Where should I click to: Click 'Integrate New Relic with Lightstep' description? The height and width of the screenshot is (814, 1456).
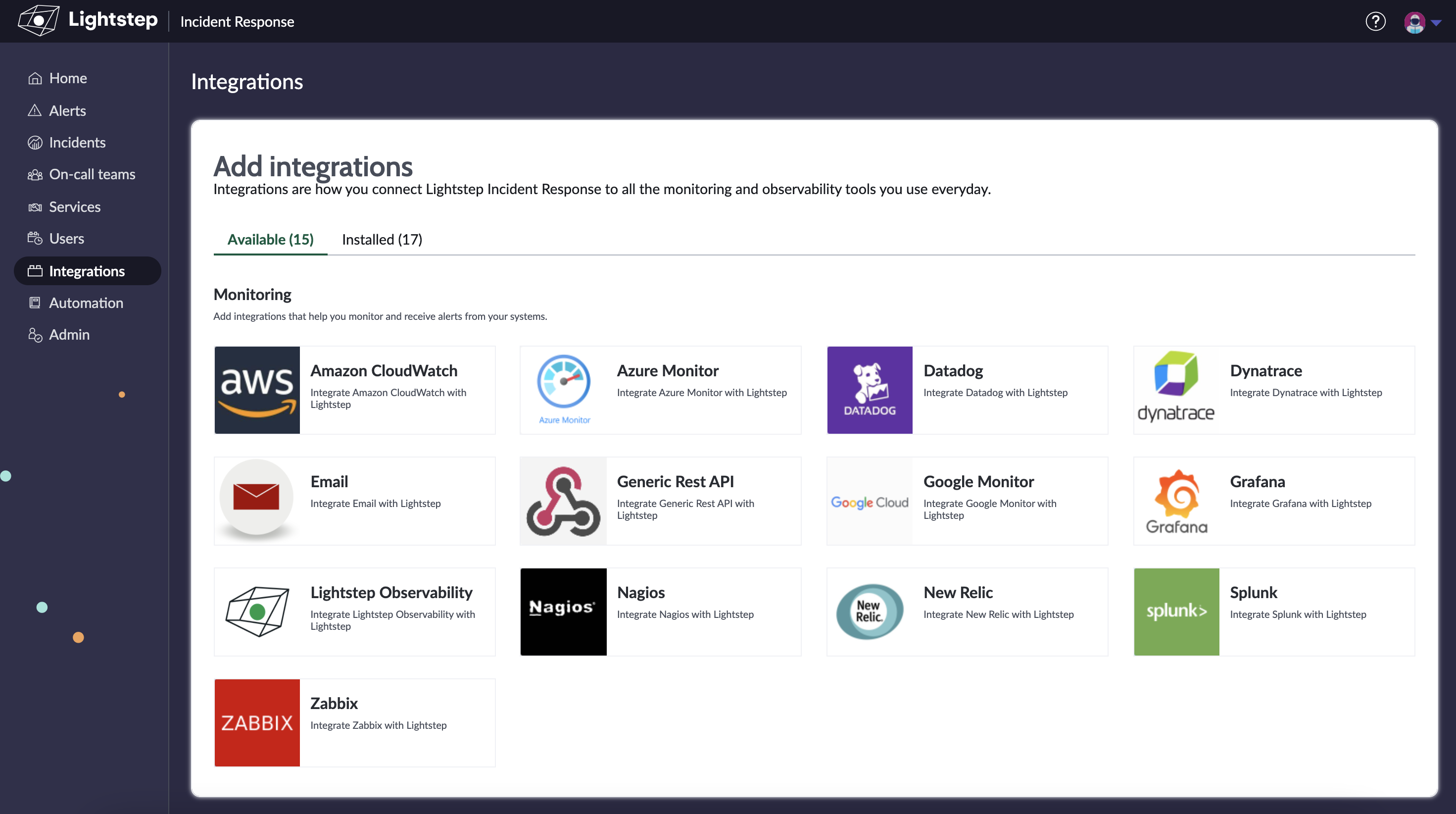pos(998,614)
